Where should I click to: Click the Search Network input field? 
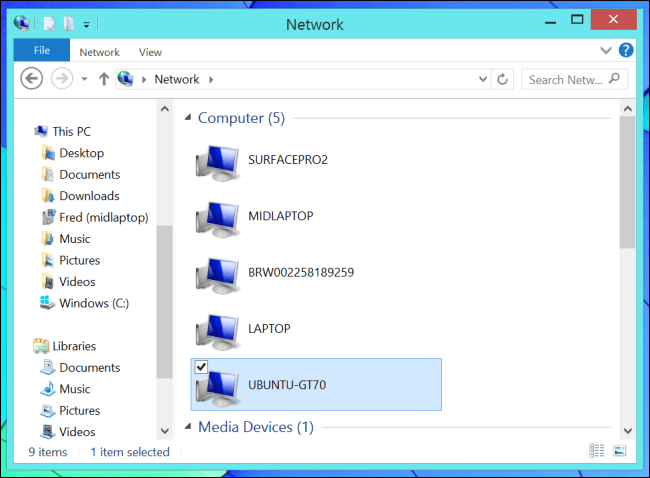point(565,79)
